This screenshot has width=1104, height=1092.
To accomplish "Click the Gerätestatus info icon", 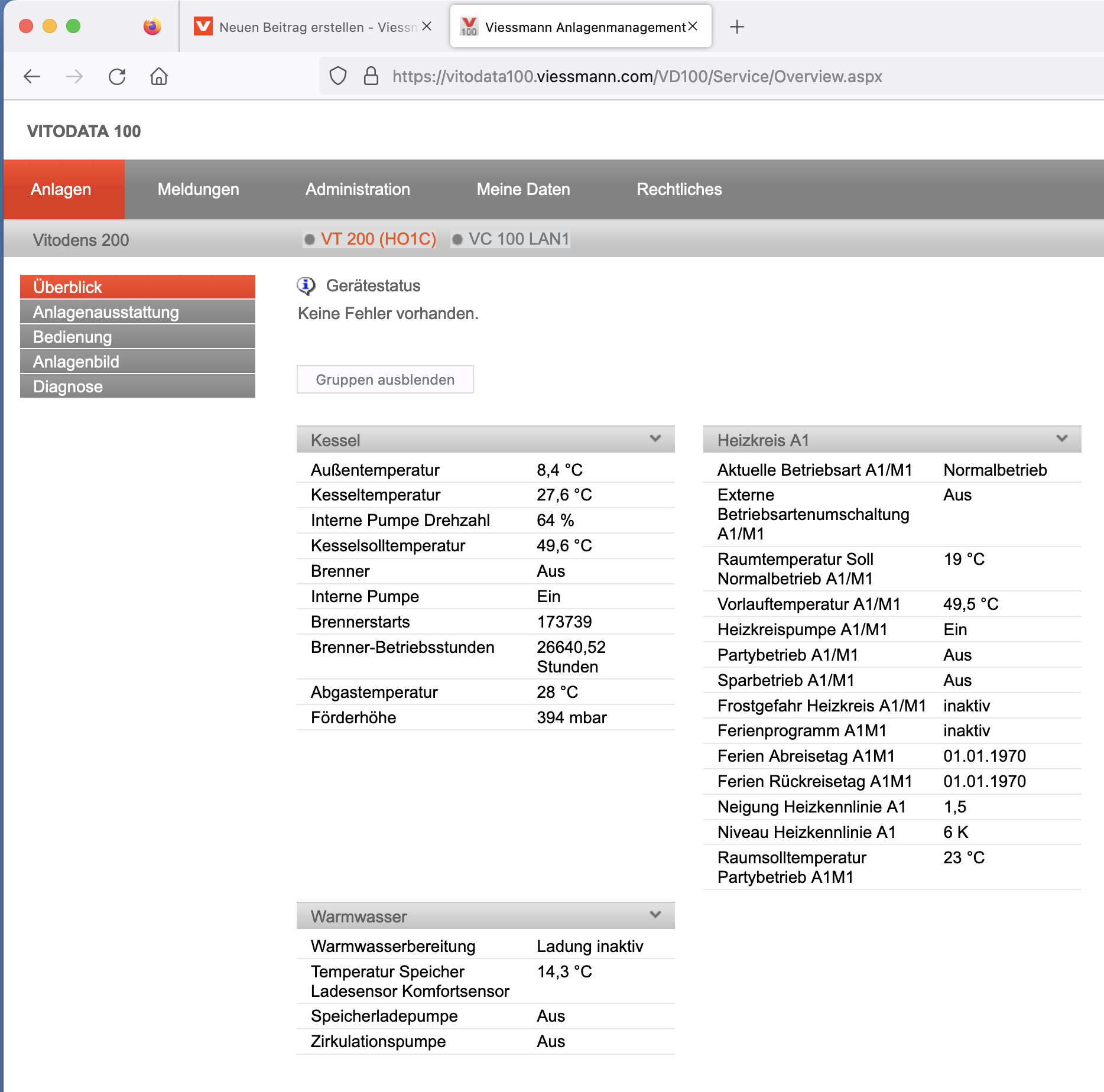I will [306, 286].
